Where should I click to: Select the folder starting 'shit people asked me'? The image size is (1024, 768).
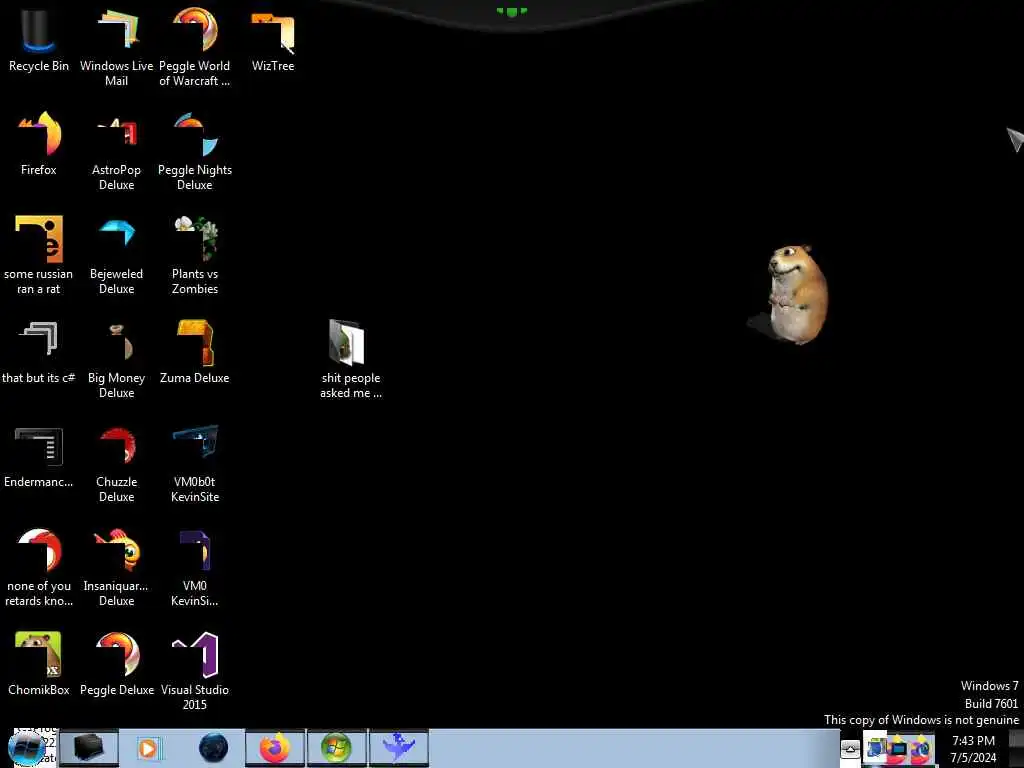[x=351, y=359]
